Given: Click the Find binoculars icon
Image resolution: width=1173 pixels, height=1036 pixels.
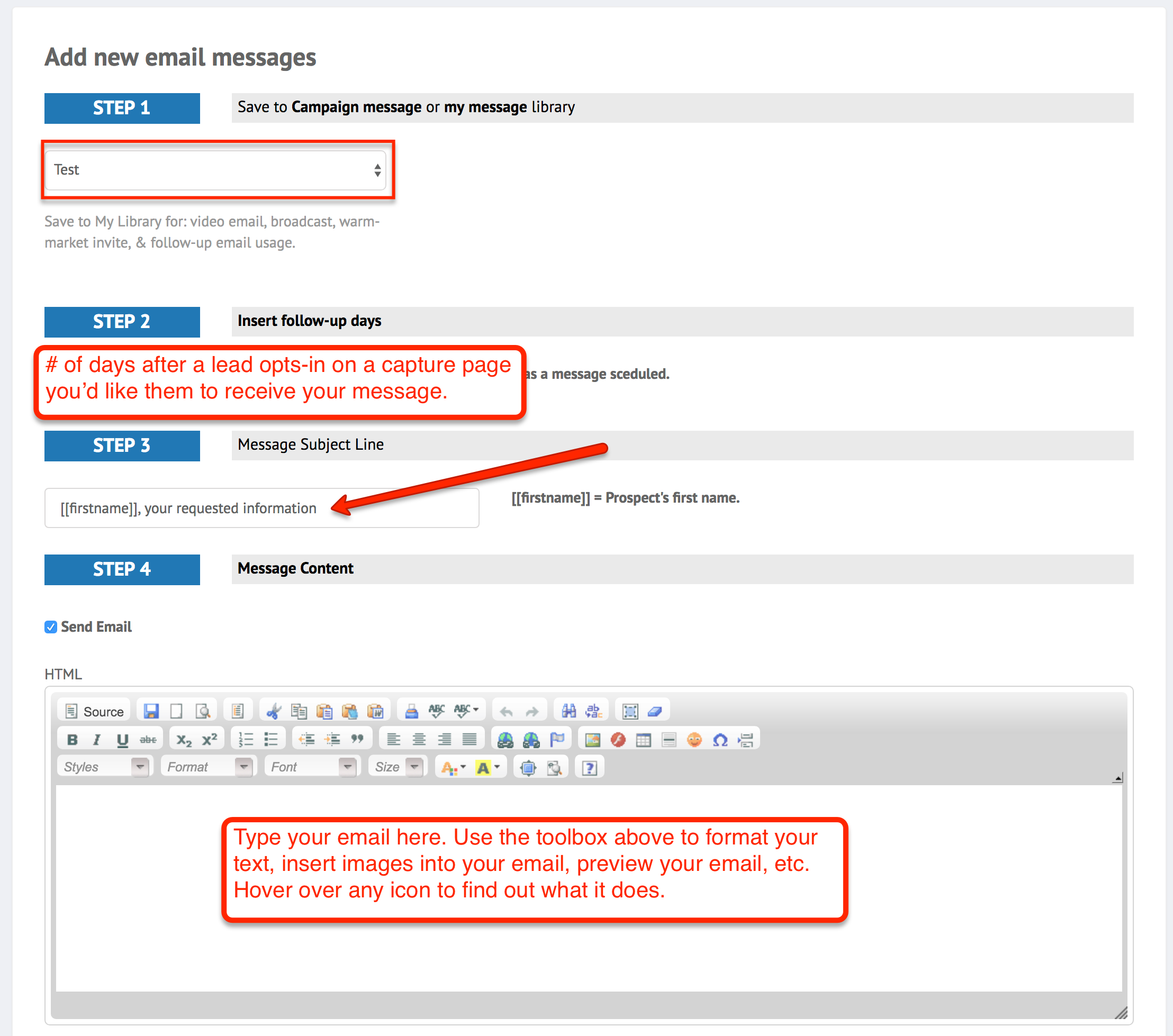Looking at the screenshot, I should click(568, 711).
